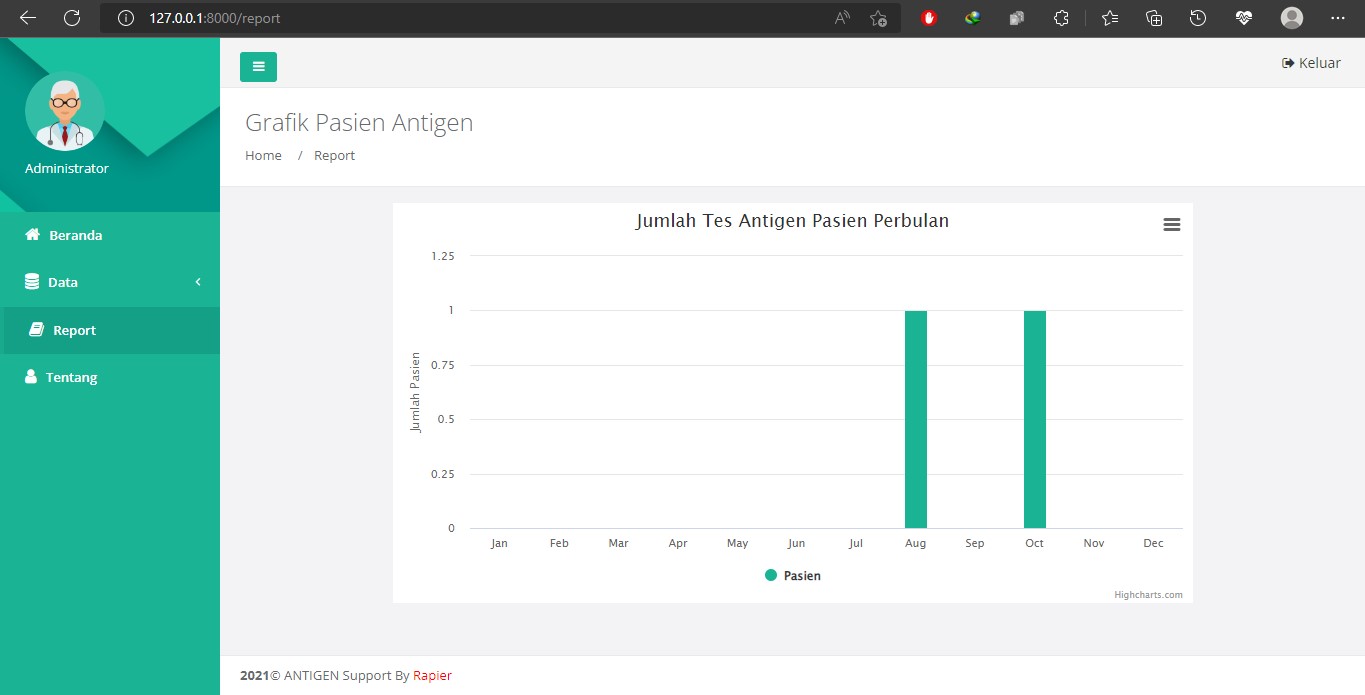Expand the Data menu chevron
1365x695 pixels.
click(x=198, y=282)
